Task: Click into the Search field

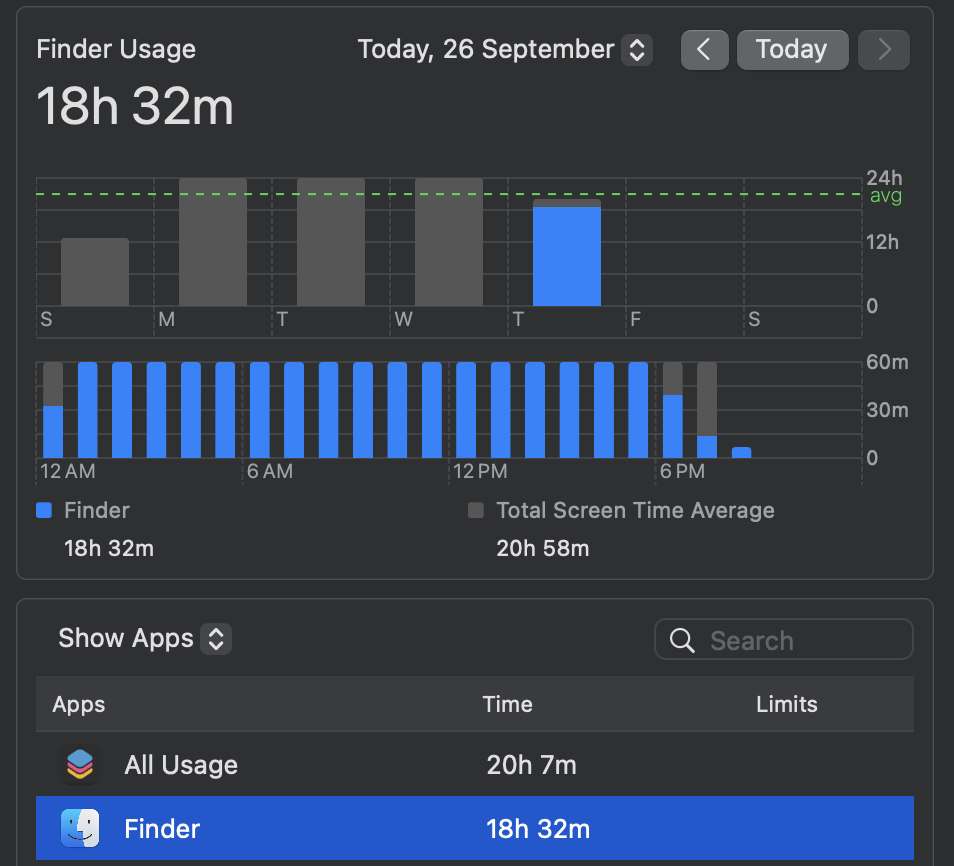Action: click(x=784, y=640)
